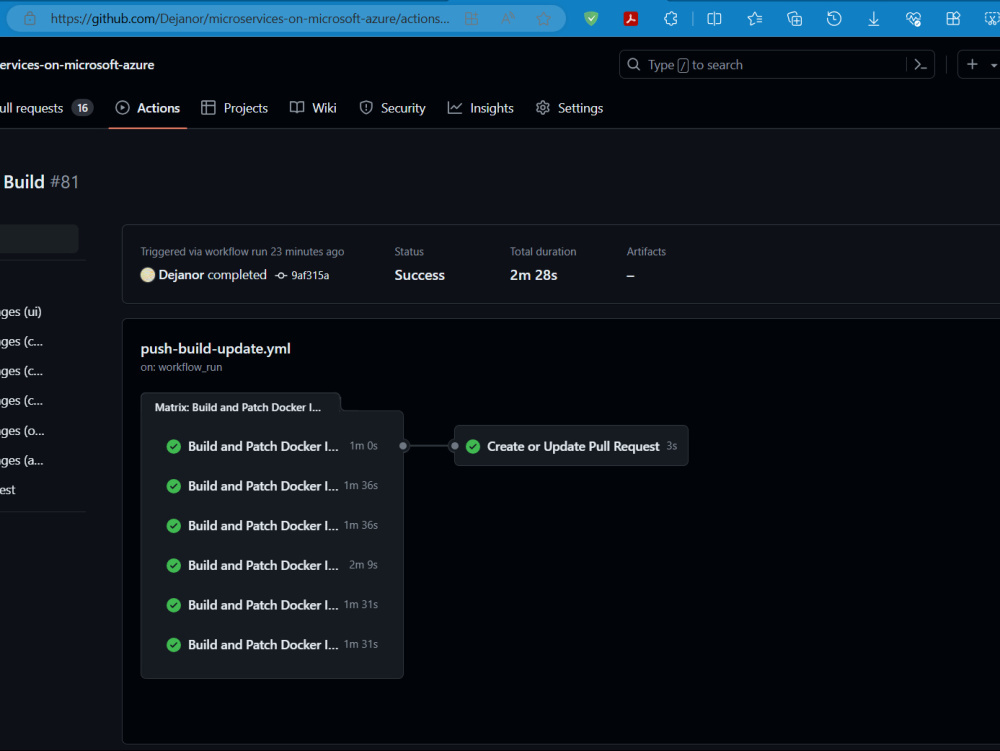Add page to favorites star icon
The image size is (1000, 751).
coord(543,18)
